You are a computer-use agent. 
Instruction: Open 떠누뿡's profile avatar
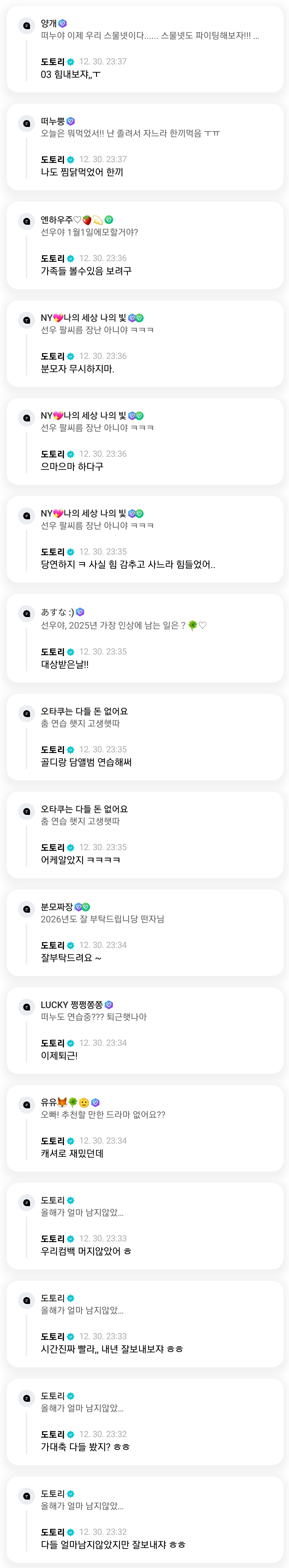coord(26,124)
